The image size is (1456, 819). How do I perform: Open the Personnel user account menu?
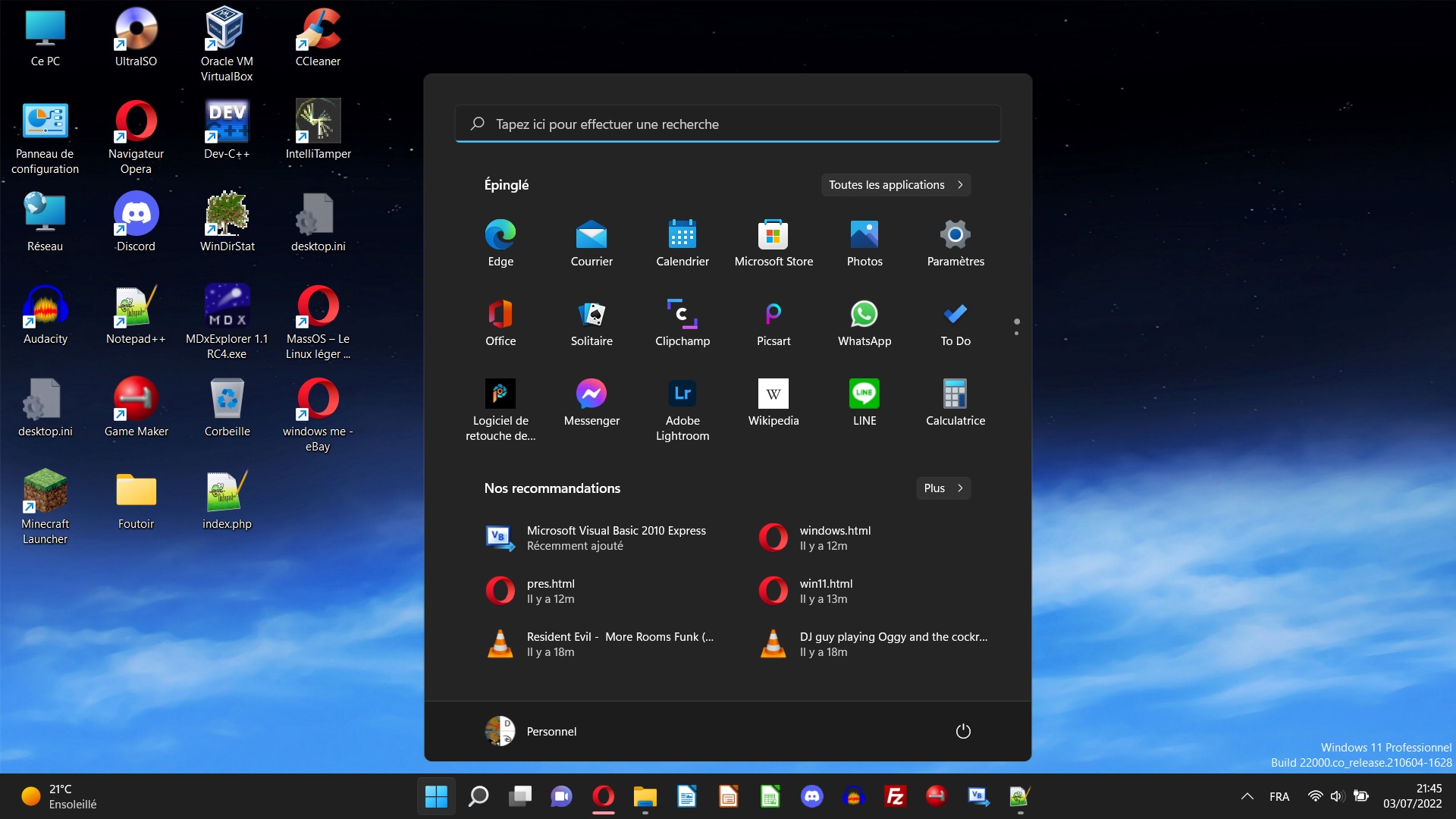click(531, 731)
